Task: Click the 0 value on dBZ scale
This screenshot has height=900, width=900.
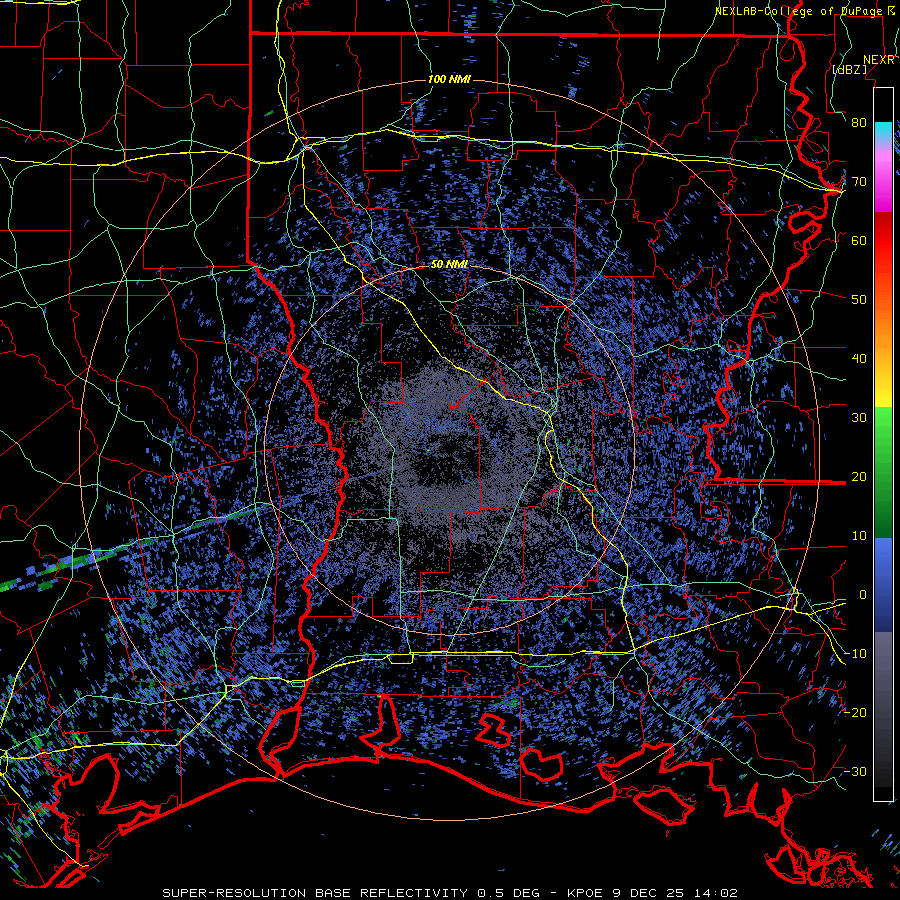Action: [862, 595]
